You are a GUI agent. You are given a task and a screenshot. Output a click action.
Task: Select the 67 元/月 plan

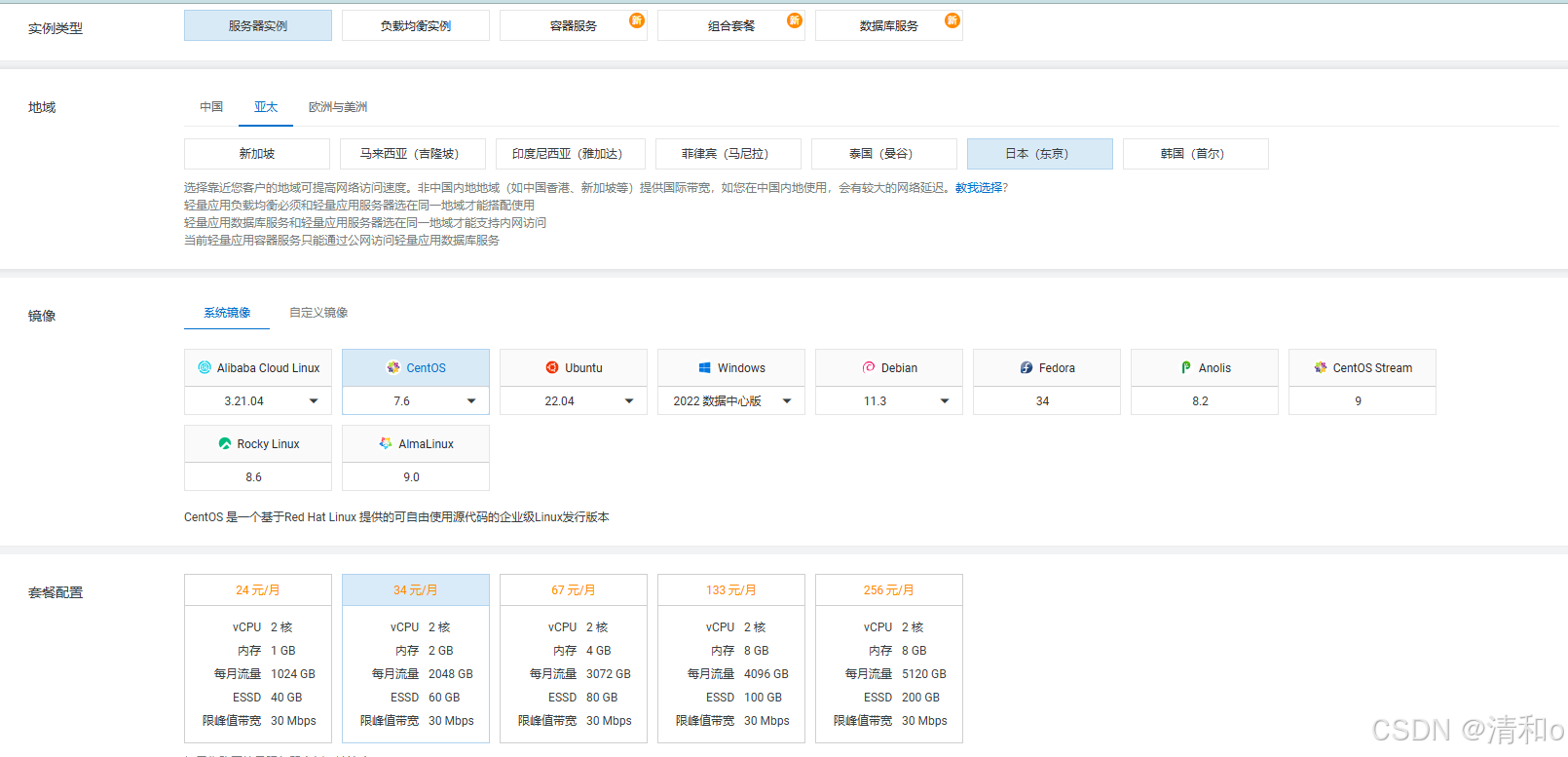(574, 659)
